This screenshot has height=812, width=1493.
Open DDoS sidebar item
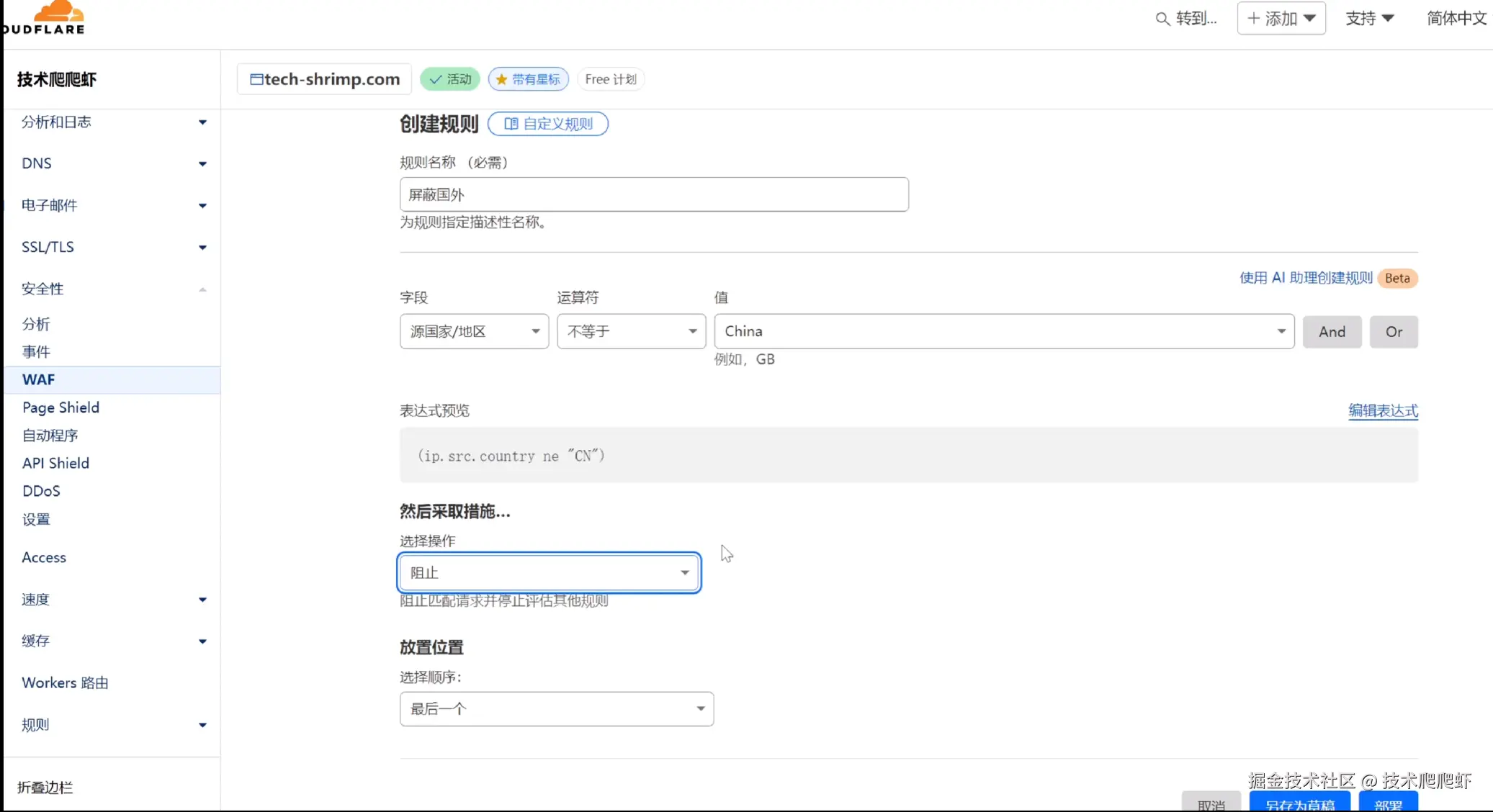41,491
